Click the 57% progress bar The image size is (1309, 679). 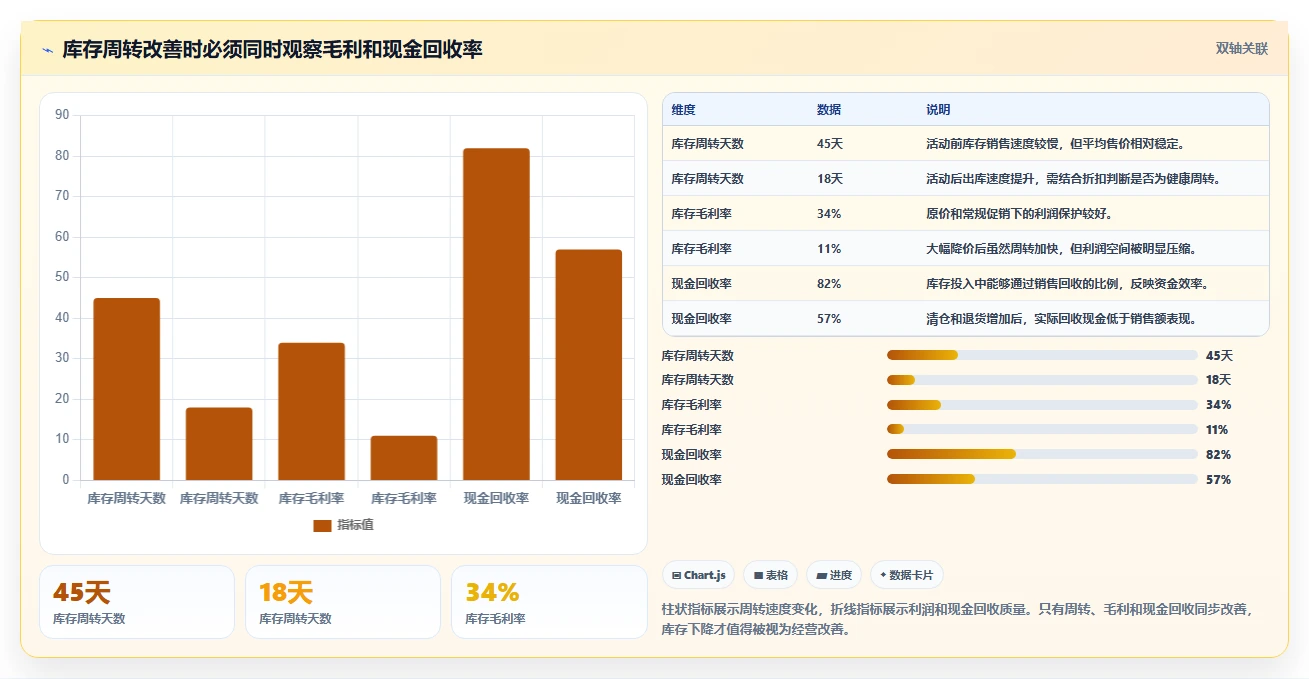coord(1042,479)
